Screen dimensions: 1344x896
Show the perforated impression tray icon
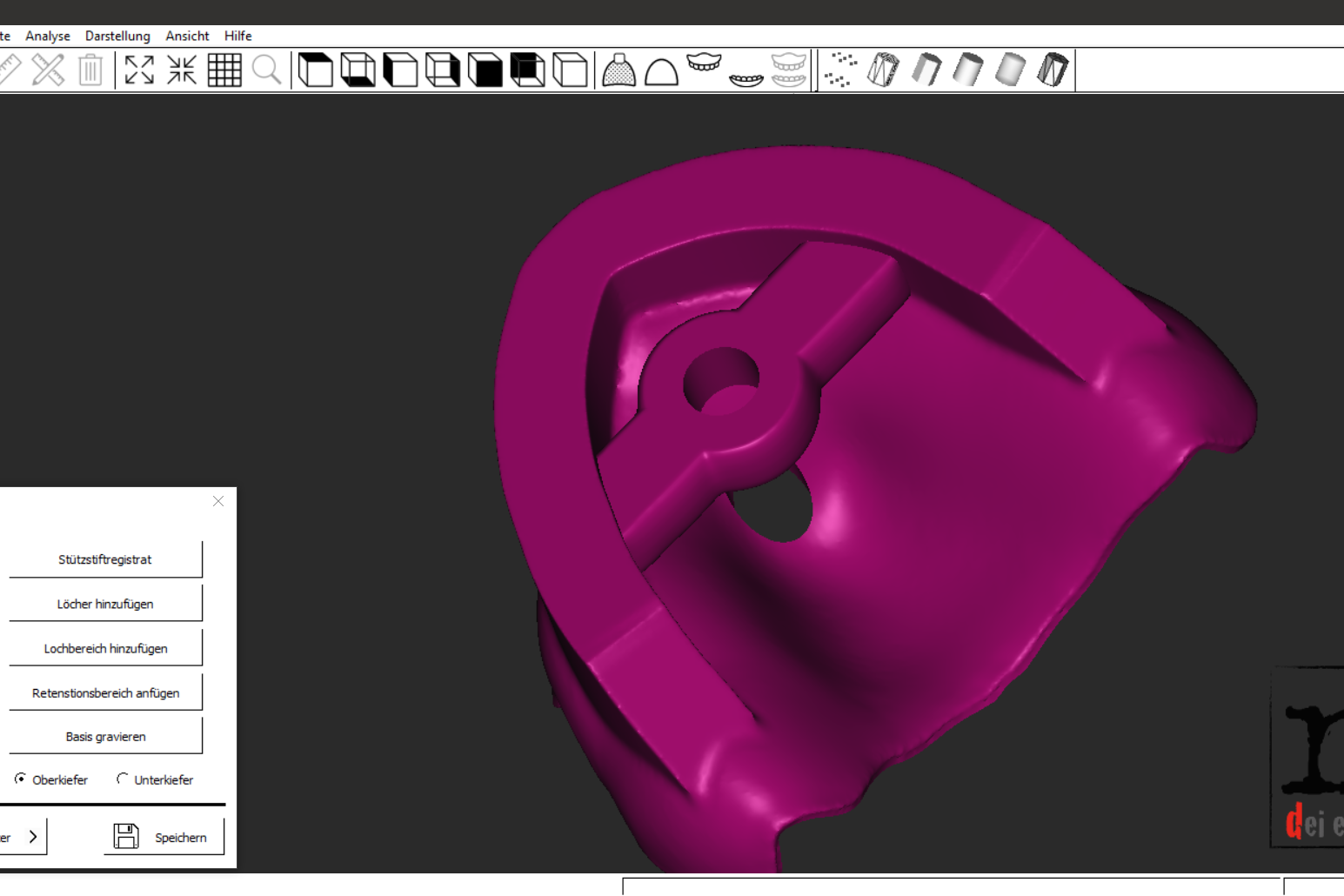tap(619, 70)
